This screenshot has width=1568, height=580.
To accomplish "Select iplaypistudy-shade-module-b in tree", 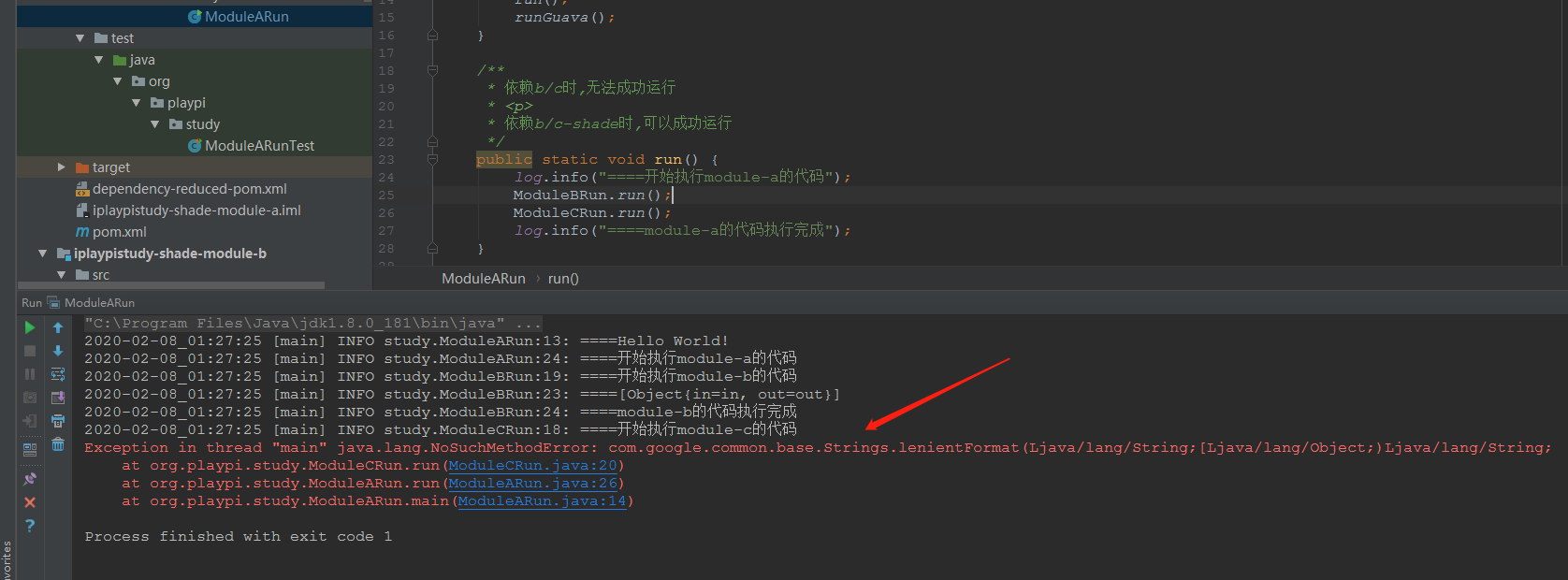I will [x=170, y=254].
